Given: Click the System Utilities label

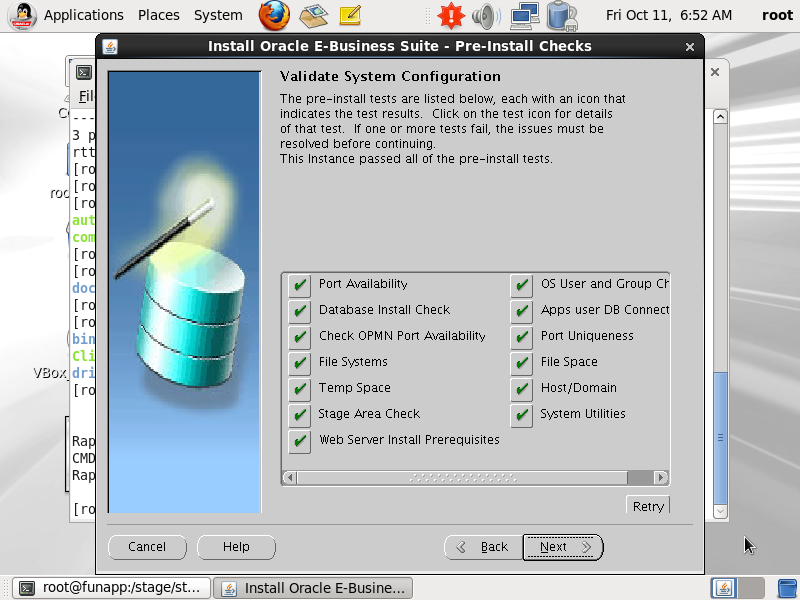Looking at the screenshot, I should 583,414.
